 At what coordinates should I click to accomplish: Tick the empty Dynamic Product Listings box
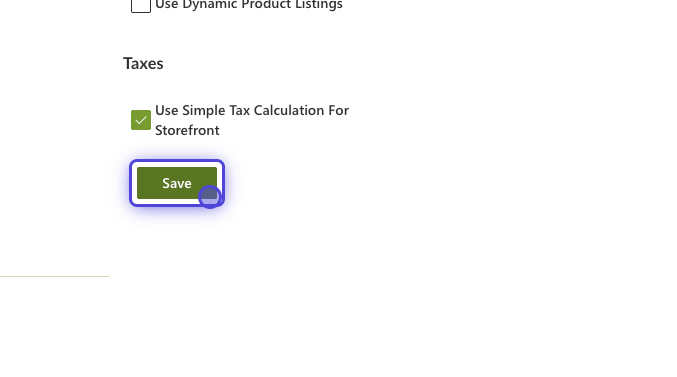(141, 5)
